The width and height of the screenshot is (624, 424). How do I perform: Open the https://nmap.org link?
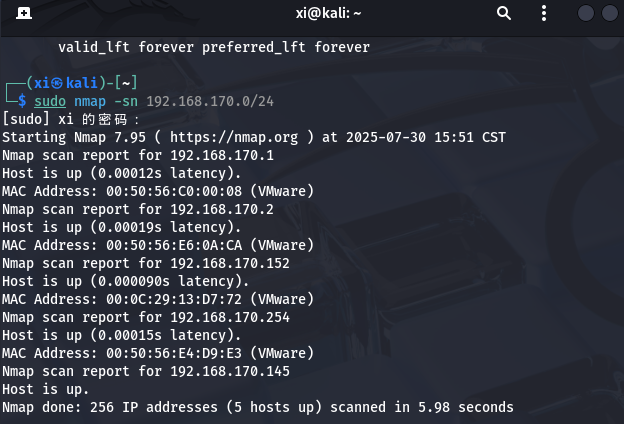(234, 138)
